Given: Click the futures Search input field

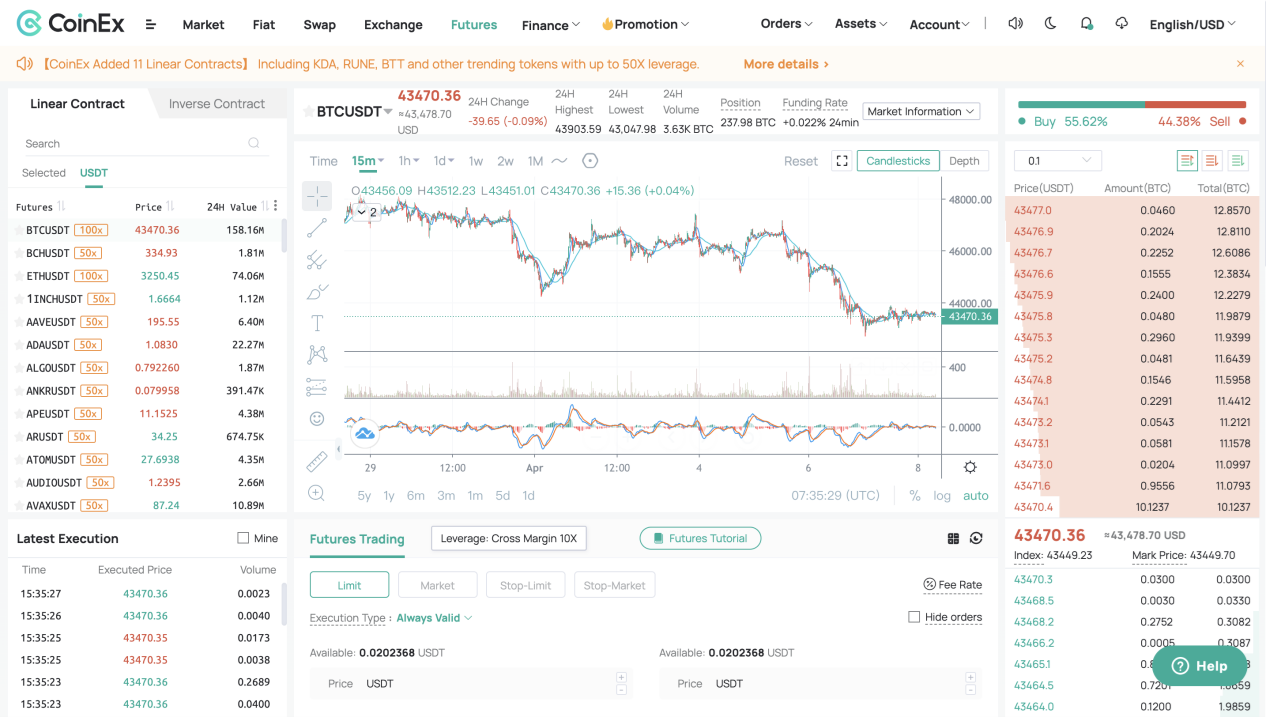Looking at the screenshot, I should pos(134,144).
